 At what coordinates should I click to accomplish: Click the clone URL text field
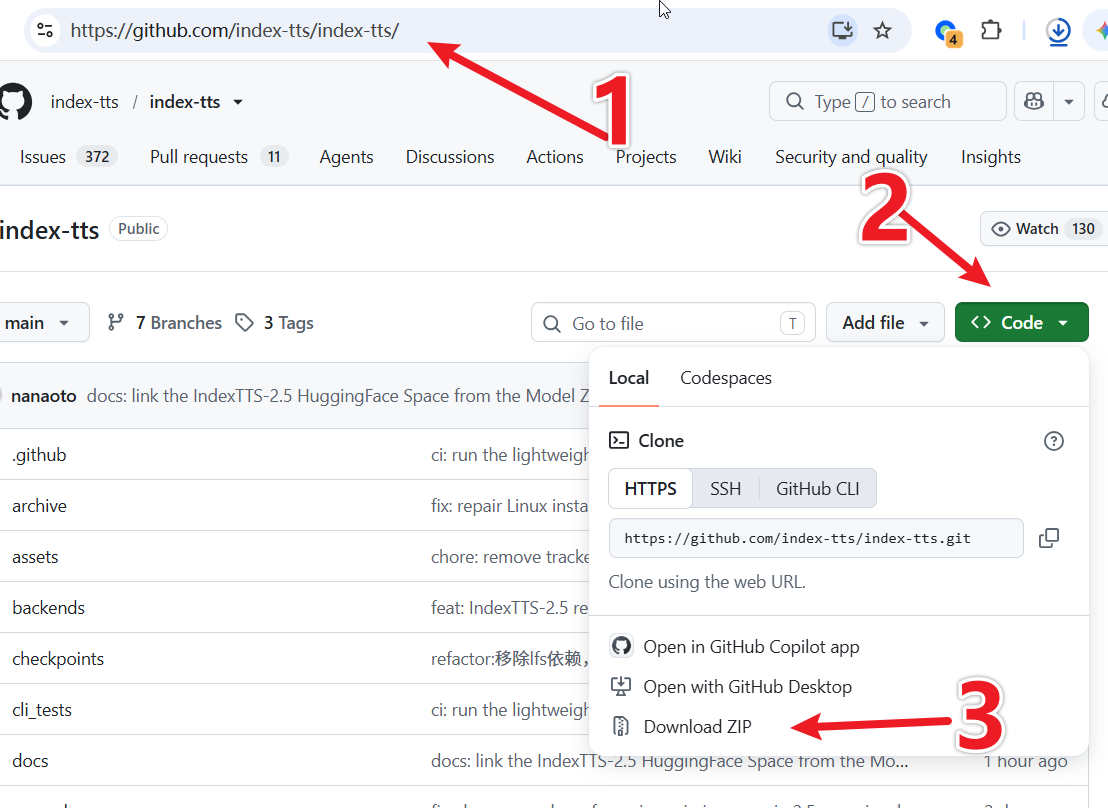click(x=816, y=538)
